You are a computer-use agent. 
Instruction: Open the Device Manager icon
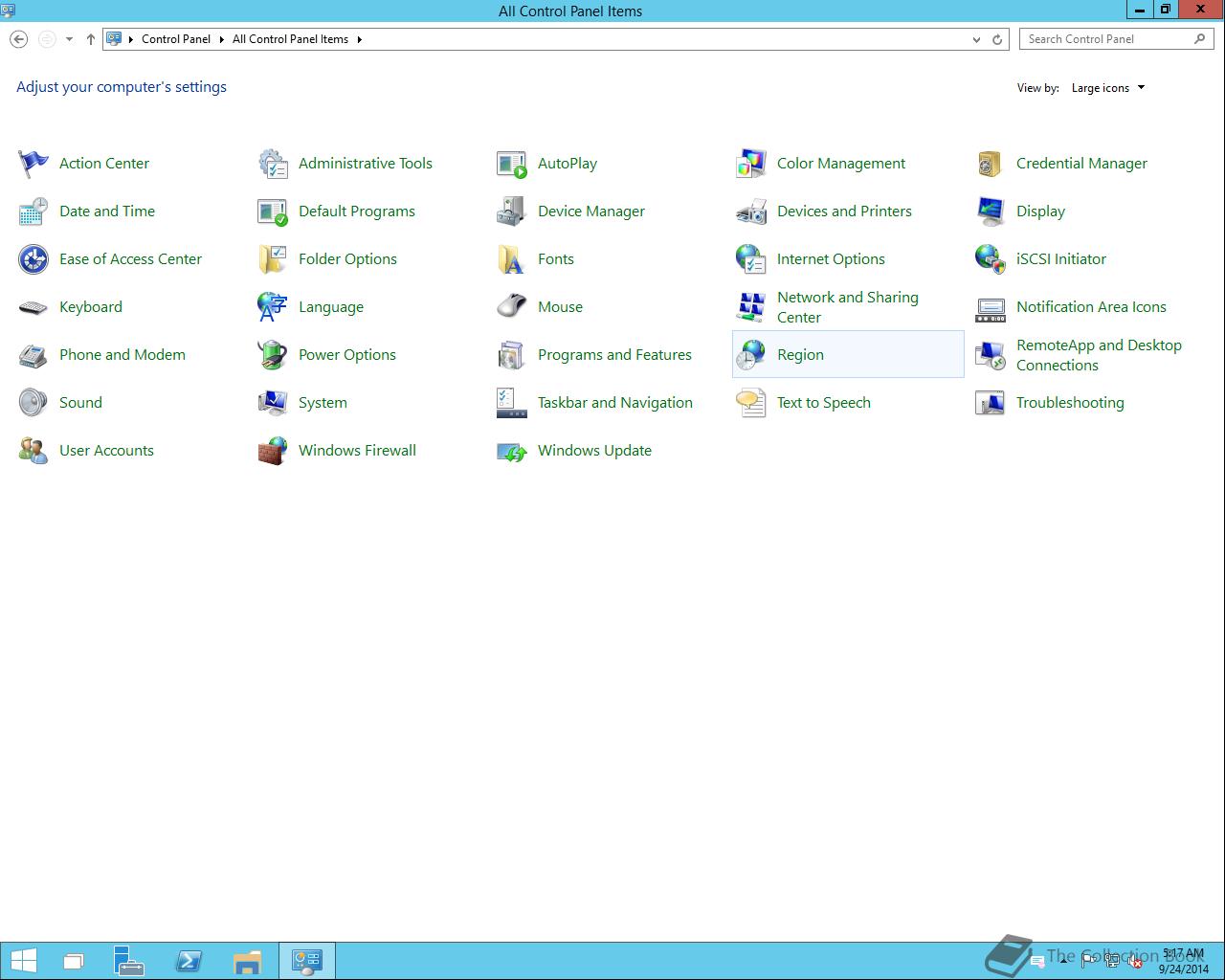[512, 212]
